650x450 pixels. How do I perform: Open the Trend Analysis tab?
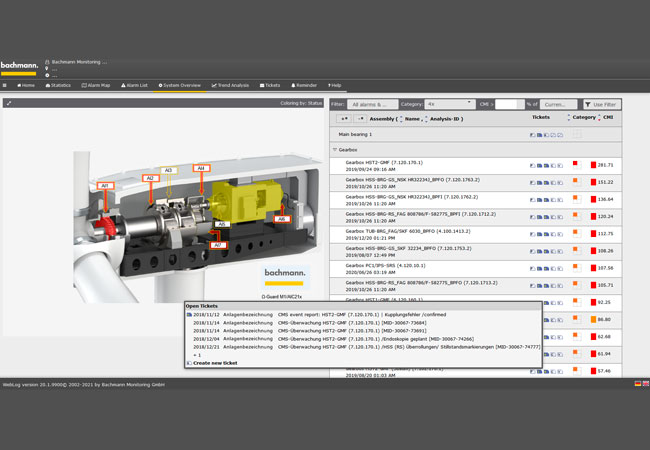coord(230,85)
